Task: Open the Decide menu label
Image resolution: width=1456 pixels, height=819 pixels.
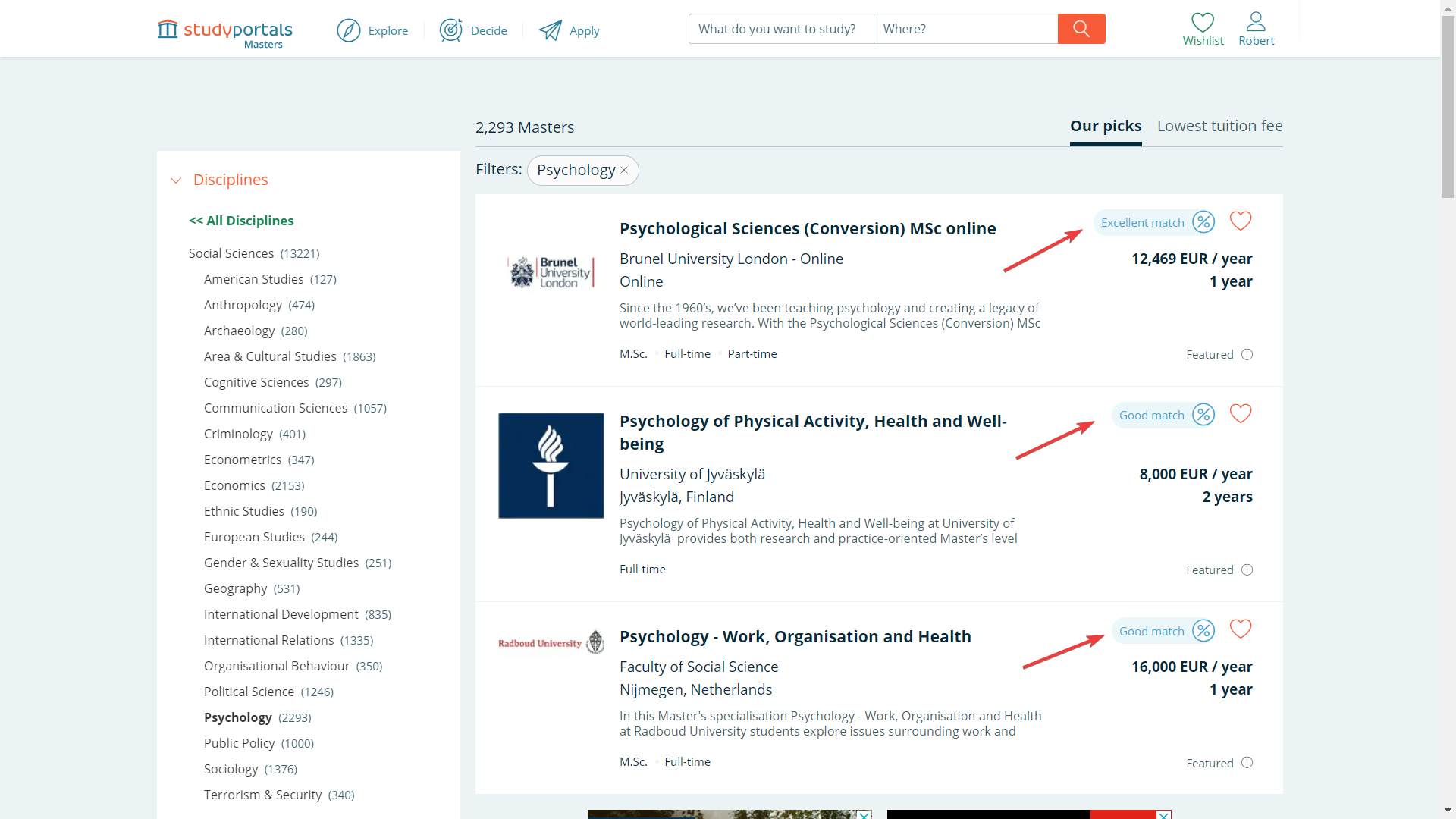Action: click(488, 30)
